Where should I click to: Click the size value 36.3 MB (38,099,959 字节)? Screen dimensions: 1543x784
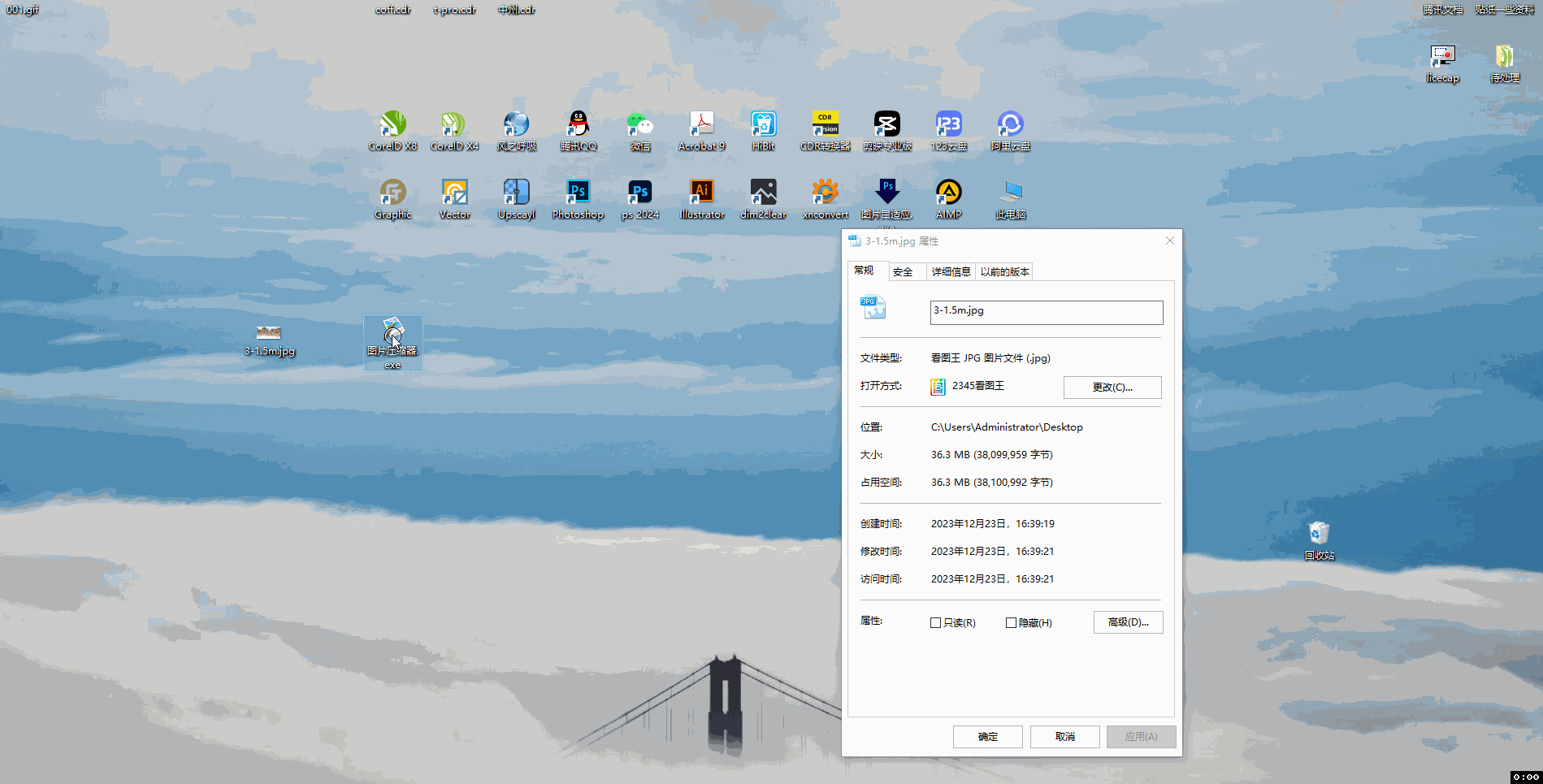click(991, 455)
